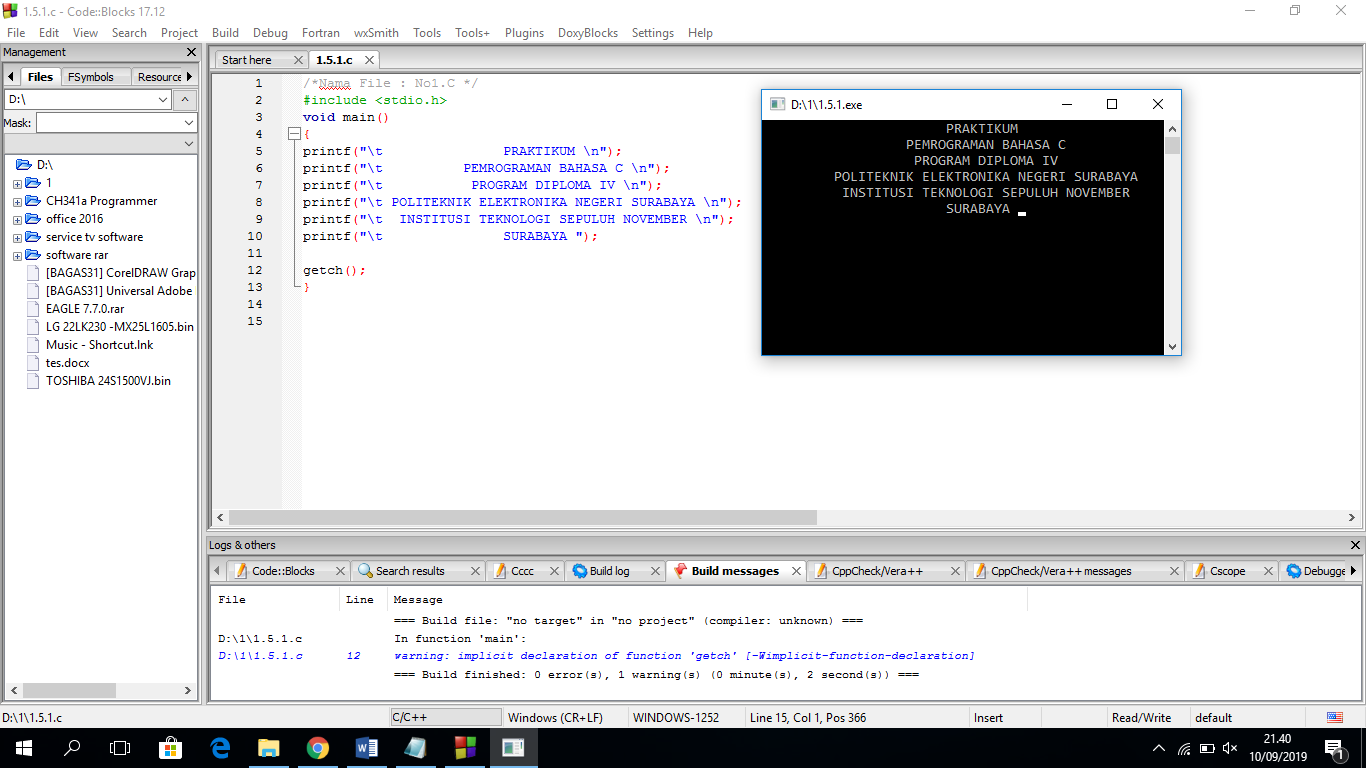Select LG 22LK230 -MX25L1605.bin file
The width and height of the screenshot is (1366, 768).
point(119,327)
